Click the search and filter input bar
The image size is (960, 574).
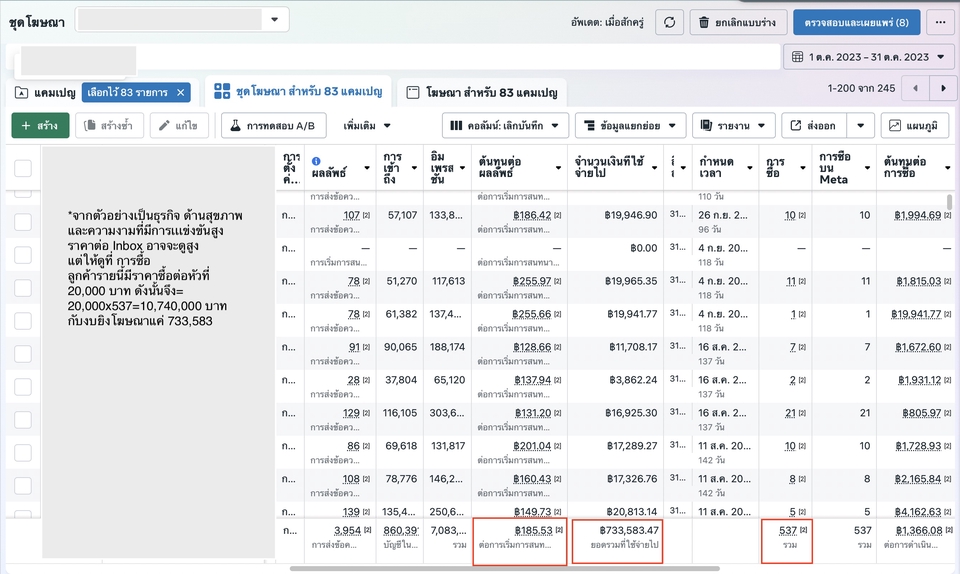(394, 57)
